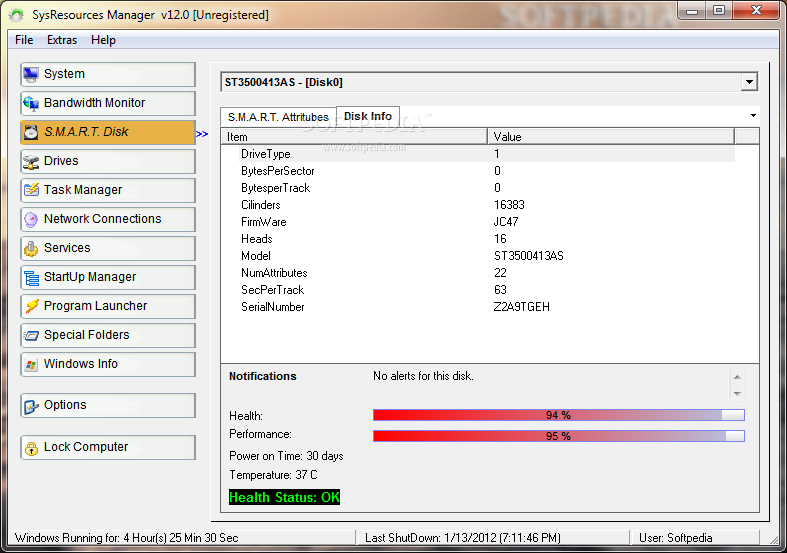Click the Z2A9TGEH serial value

click(521, 307)
